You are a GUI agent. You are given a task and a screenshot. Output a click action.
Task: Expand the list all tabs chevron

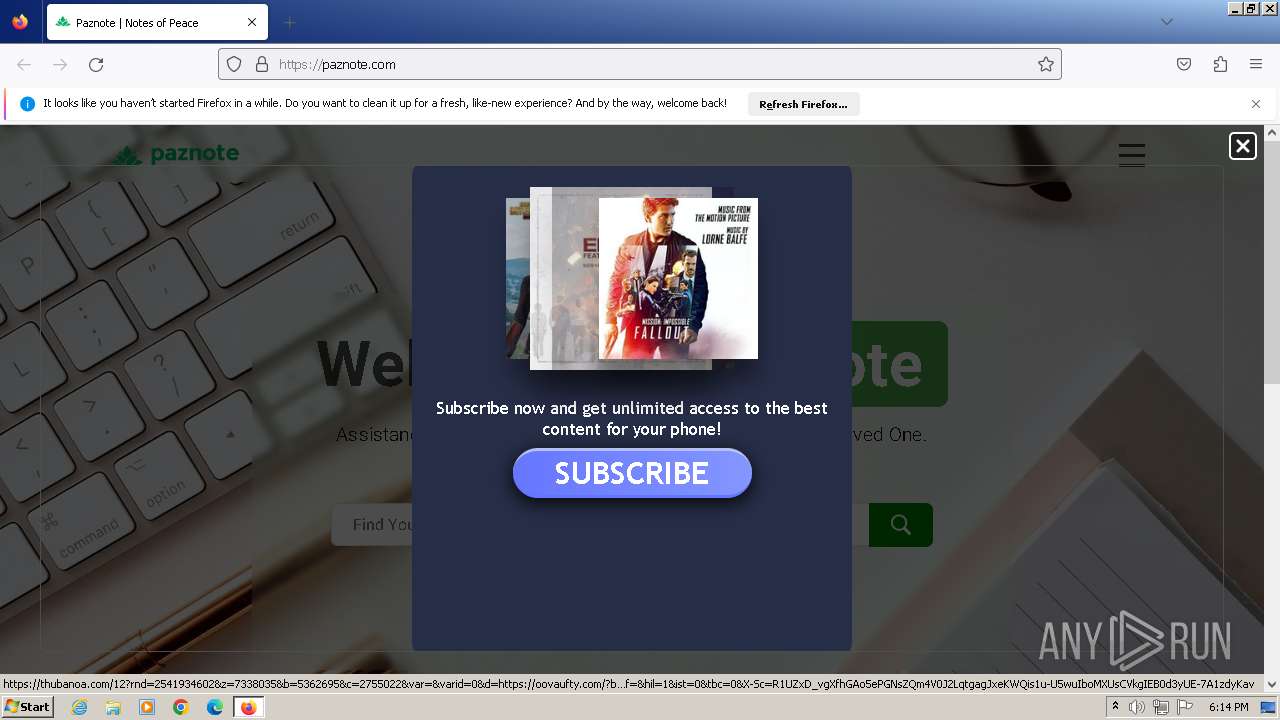tap(1167, 22)
